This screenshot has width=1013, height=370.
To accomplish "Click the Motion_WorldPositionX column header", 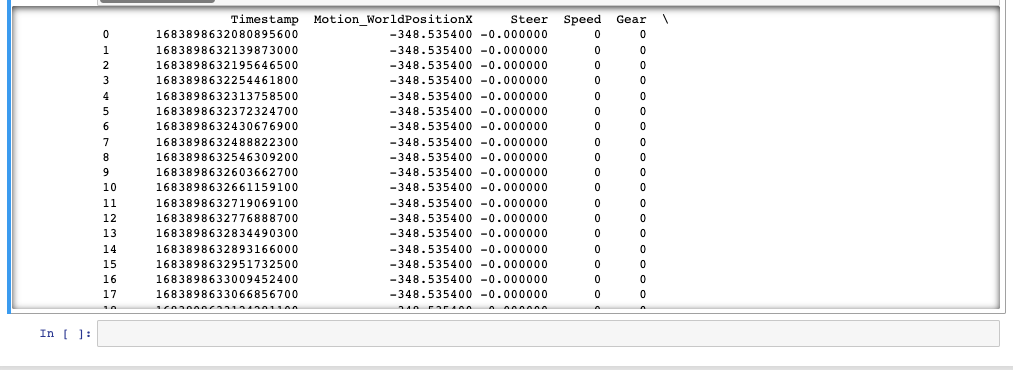I will coord(393,19).
